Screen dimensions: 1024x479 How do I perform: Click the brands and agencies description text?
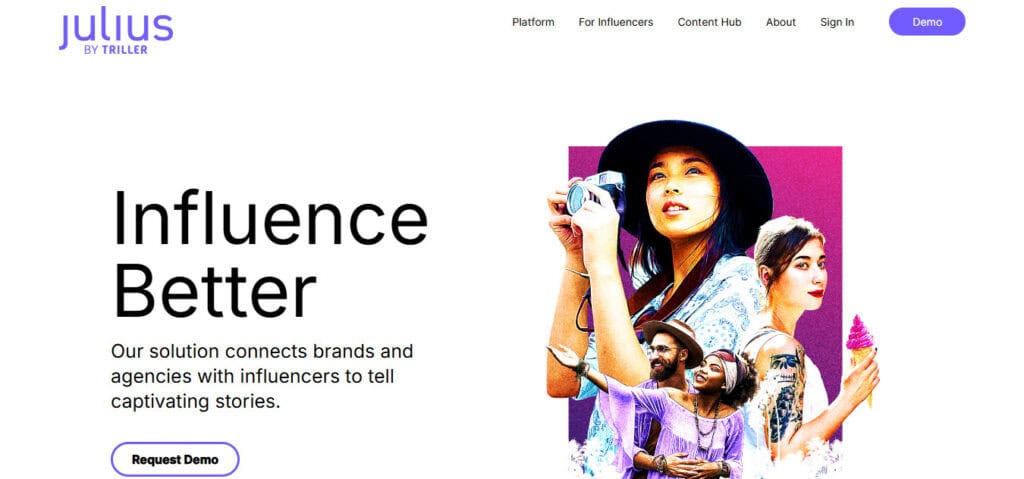(262, 376)
